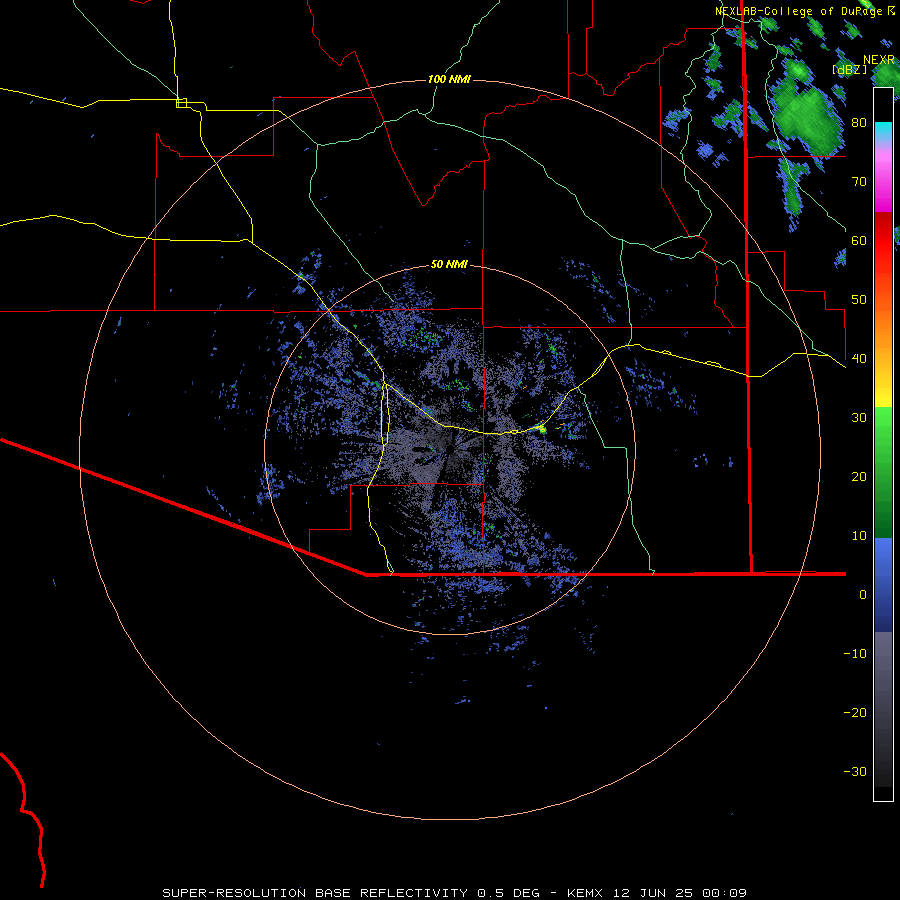Screen dimensions: 900x900
Task: Click the -30 value on the dBZ scale
Action: (x=855, y=772)
